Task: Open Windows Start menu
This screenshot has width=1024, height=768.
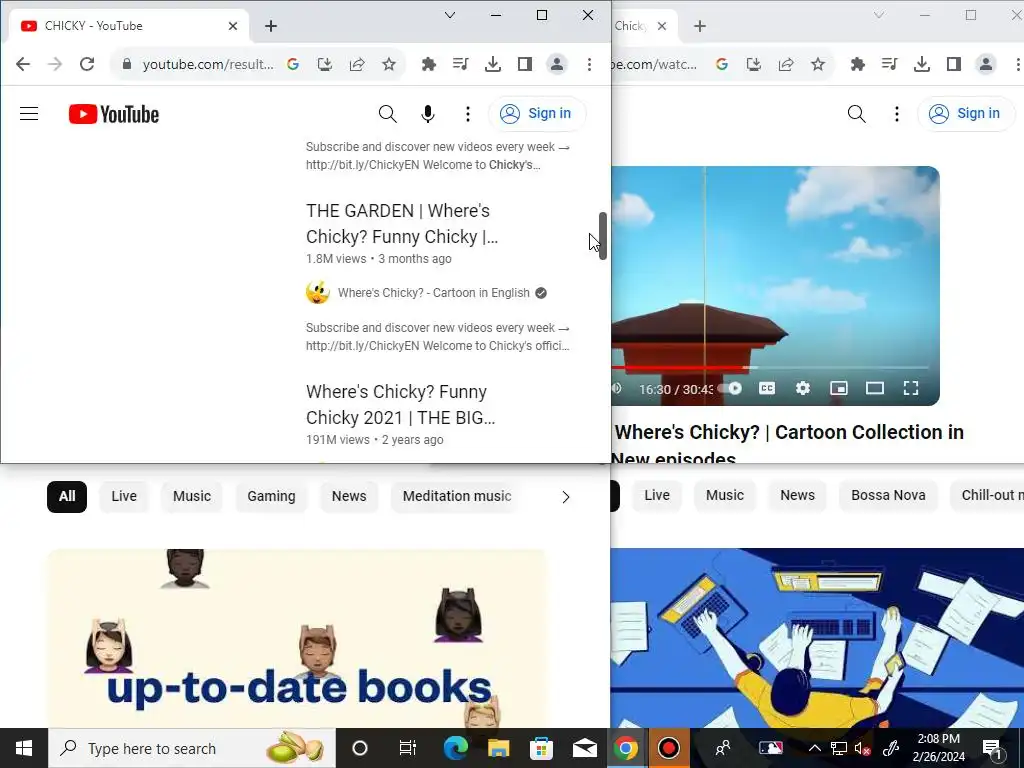Action: click(x=24, y=748)
